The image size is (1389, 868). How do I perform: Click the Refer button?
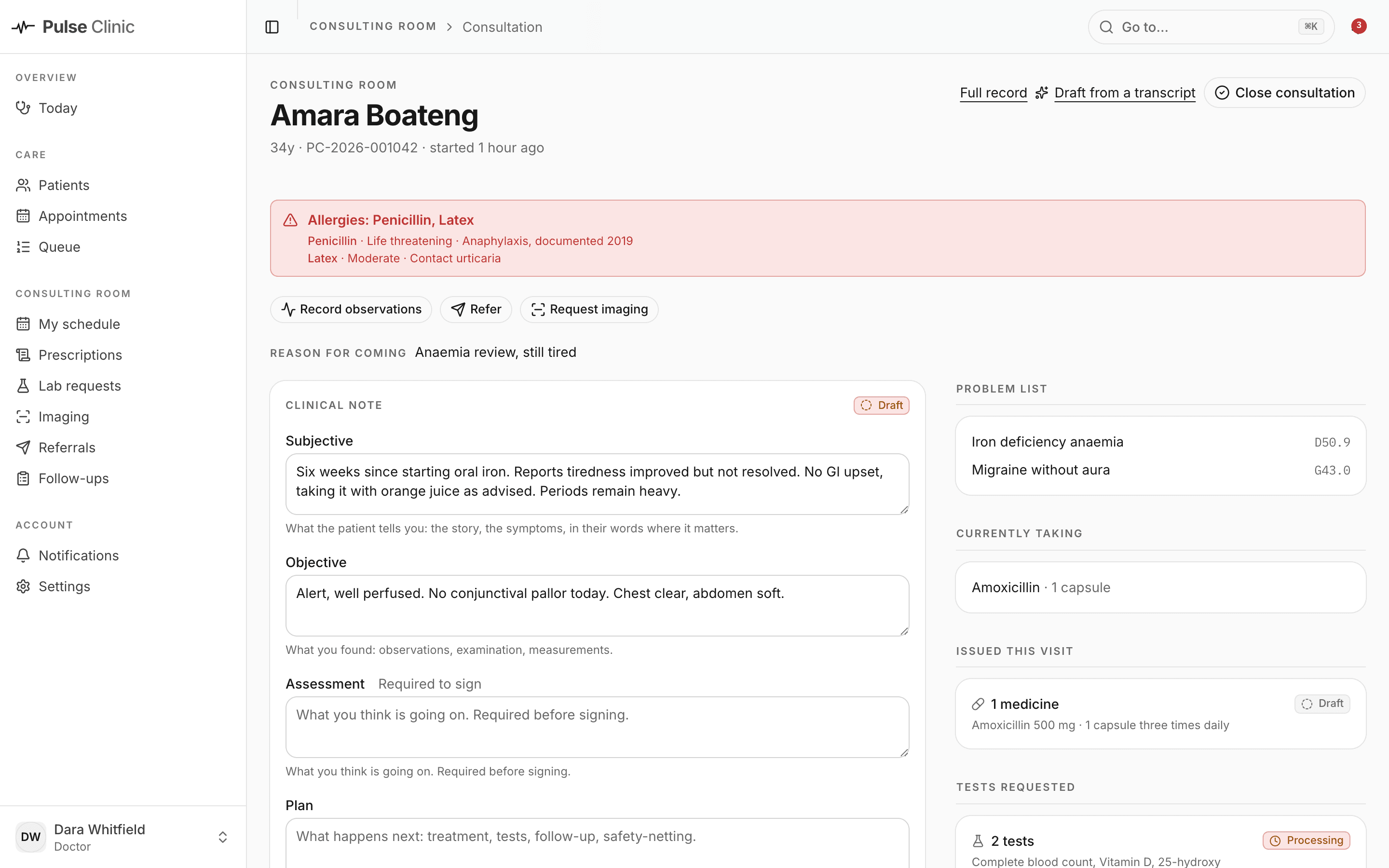click(x=476, y=310)
